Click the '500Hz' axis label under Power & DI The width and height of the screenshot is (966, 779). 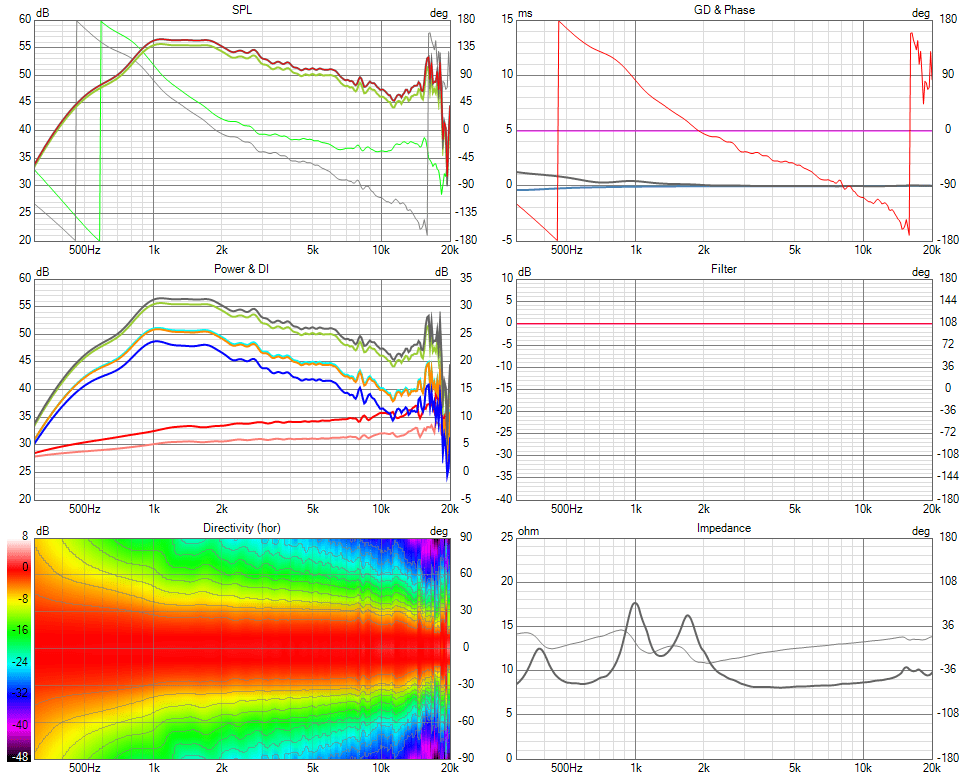[x=84, y=508]
